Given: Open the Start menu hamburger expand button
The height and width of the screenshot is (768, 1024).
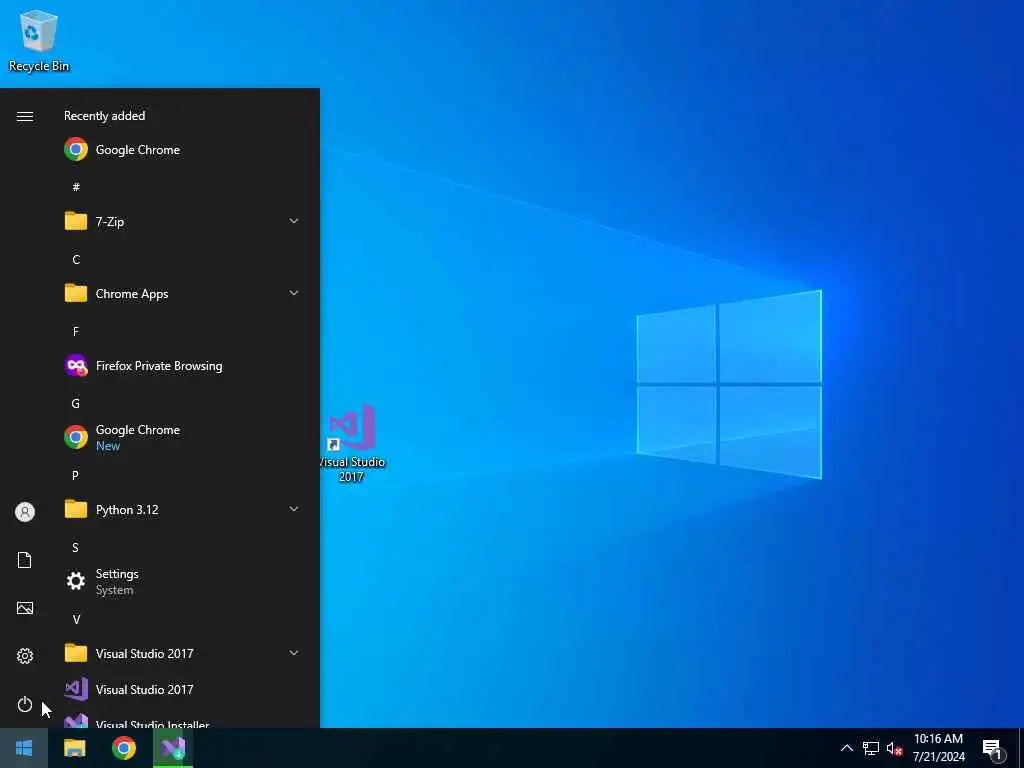Looking at the screenshot, I should tap(25, 116).
